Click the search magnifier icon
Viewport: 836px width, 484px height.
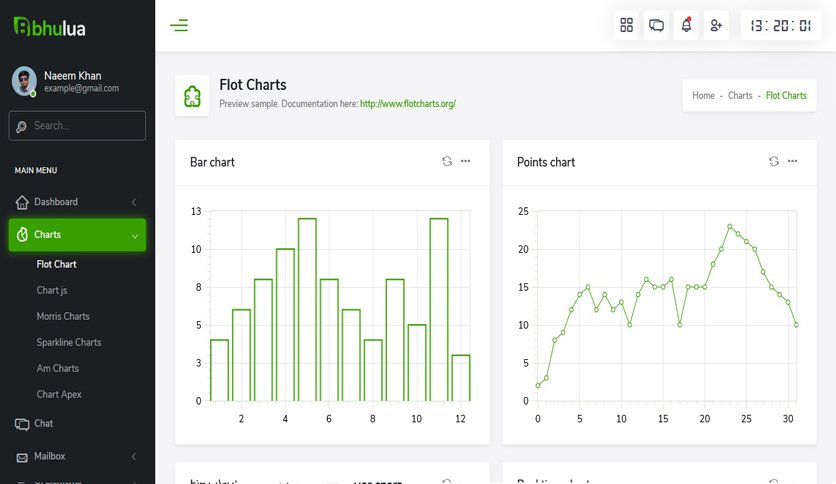point(21,126)
